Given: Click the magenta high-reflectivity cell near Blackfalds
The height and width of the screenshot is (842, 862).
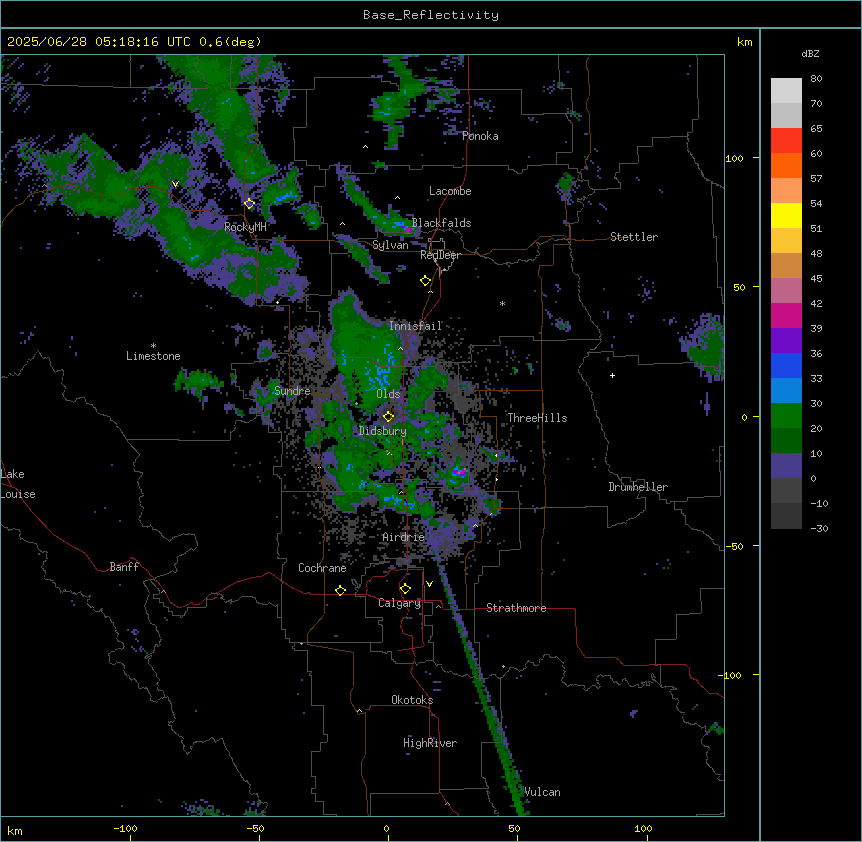Looking at the screenshot, I should click(410, 229).
